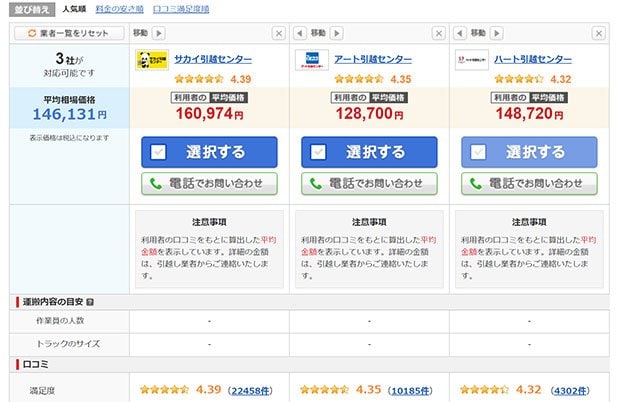Sort by 人気順

coord(74,9)
